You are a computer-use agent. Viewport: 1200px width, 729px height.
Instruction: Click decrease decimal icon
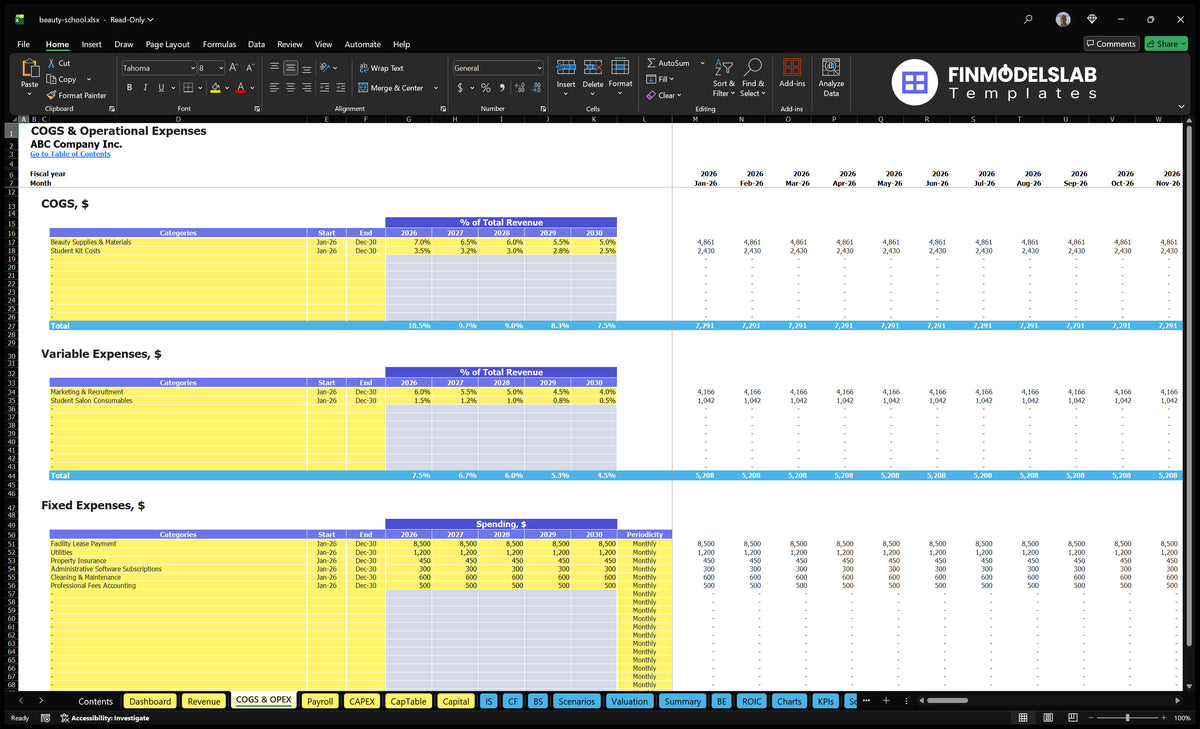pos(538,88)
